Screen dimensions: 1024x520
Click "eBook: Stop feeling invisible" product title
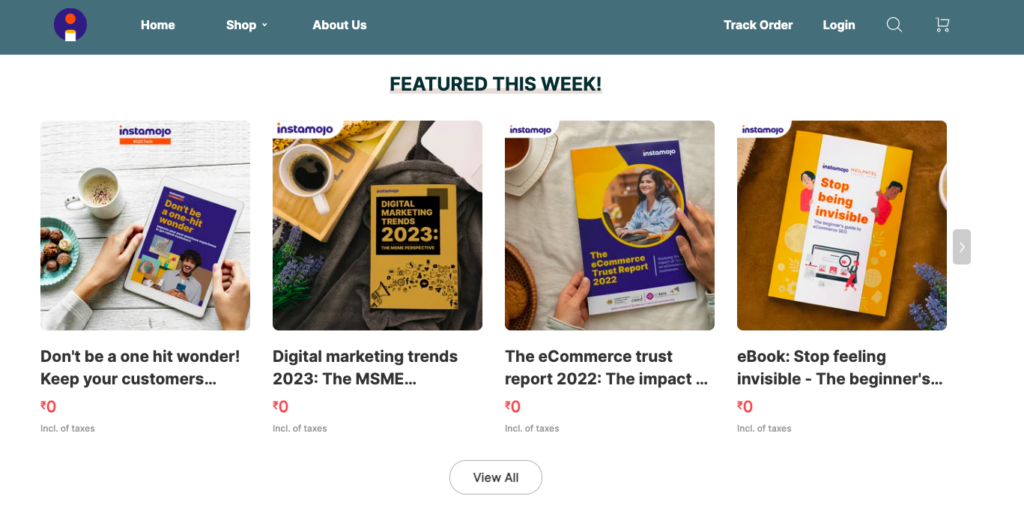[x=839, y=367]
